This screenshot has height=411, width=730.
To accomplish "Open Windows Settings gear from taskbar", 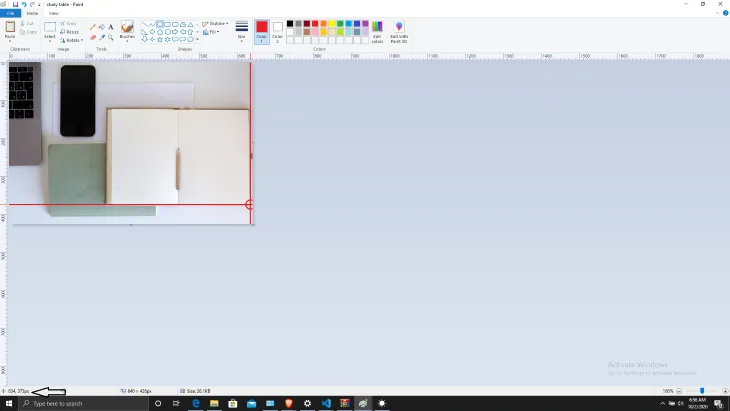I will (307, 404).
